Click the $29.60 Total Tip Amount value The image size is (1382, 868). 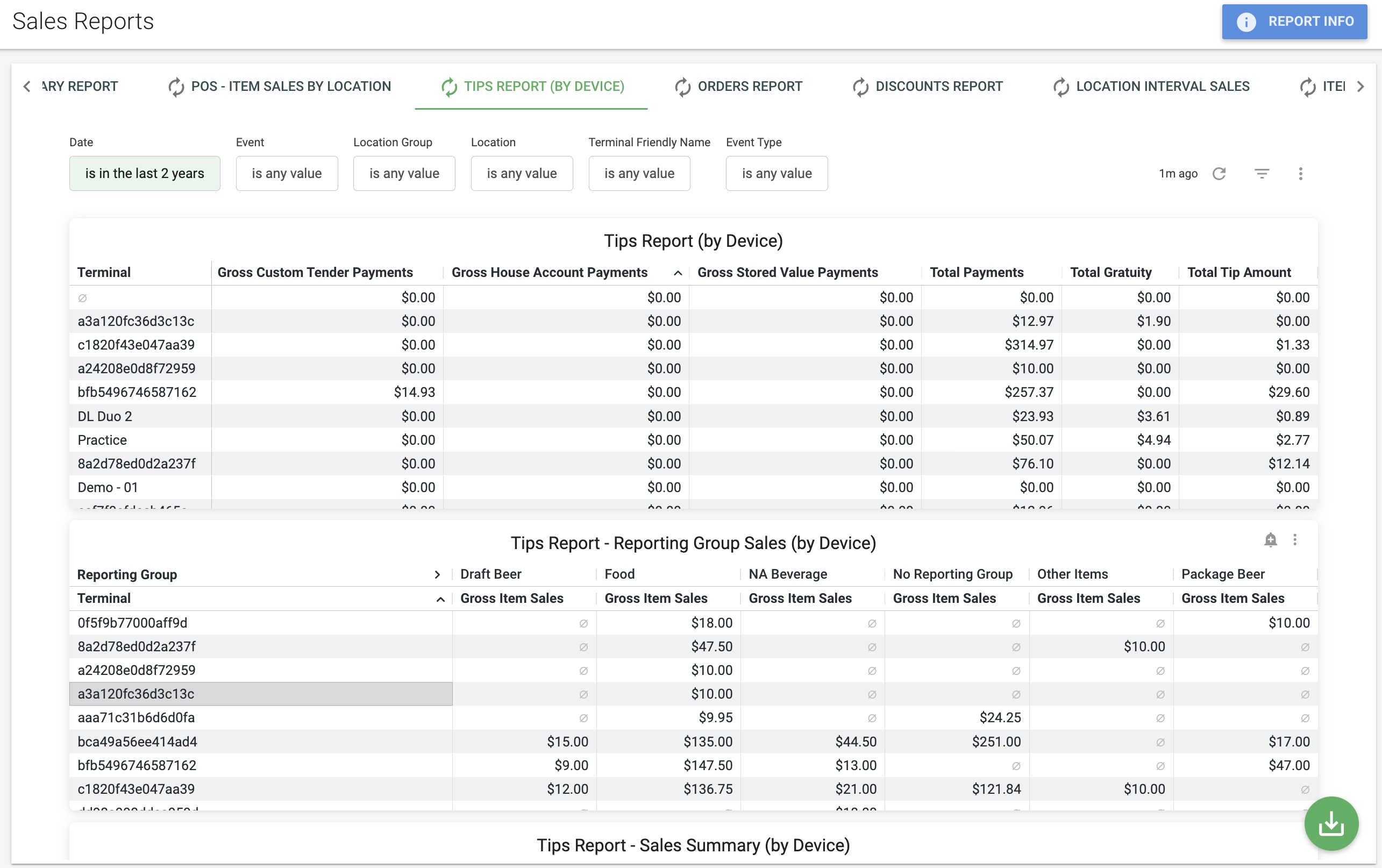coord(1289,392)
